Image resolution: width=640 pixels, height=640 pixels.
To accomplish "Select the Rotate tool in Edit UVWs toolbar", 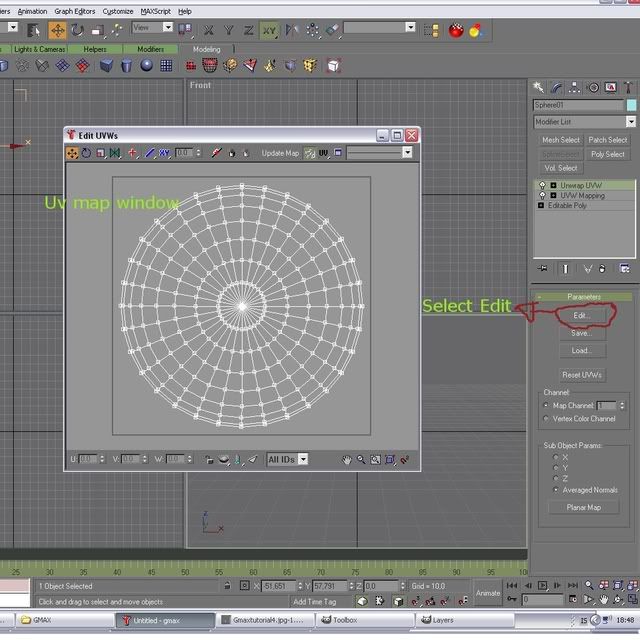I will (x=87, y=153).
